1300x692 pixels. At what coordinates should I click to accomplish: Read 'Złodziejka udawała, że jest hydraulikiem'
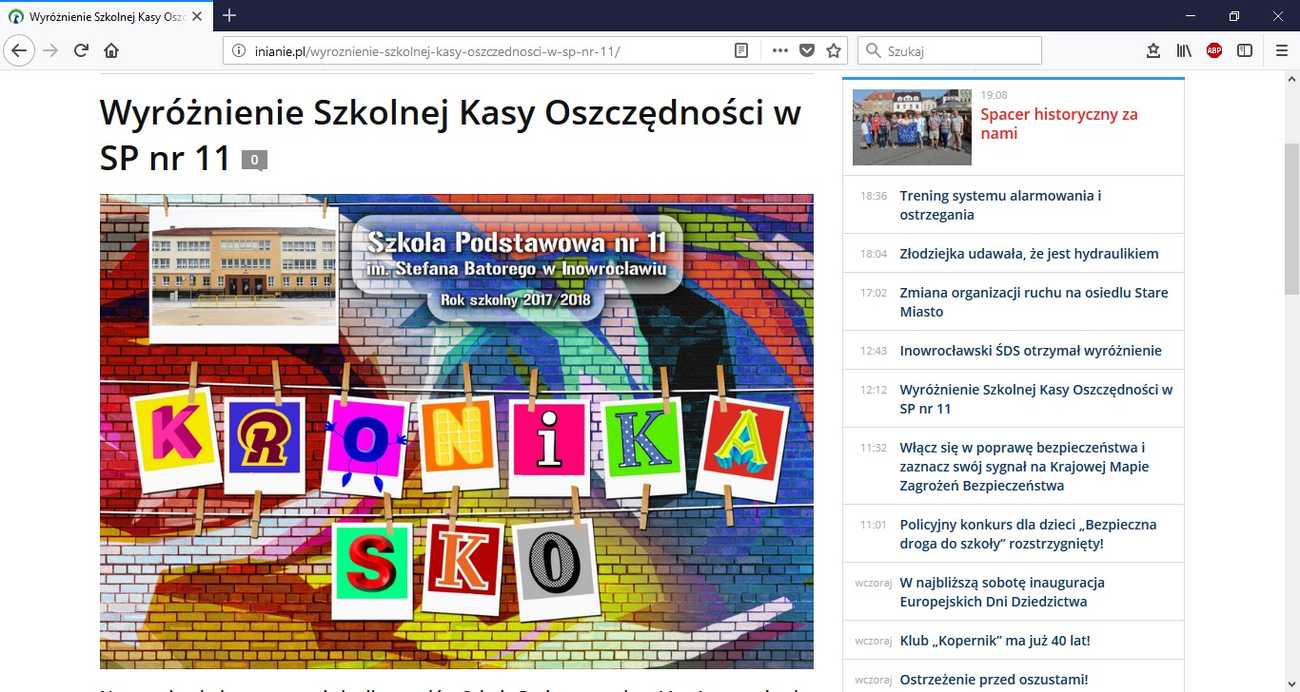1029,253
